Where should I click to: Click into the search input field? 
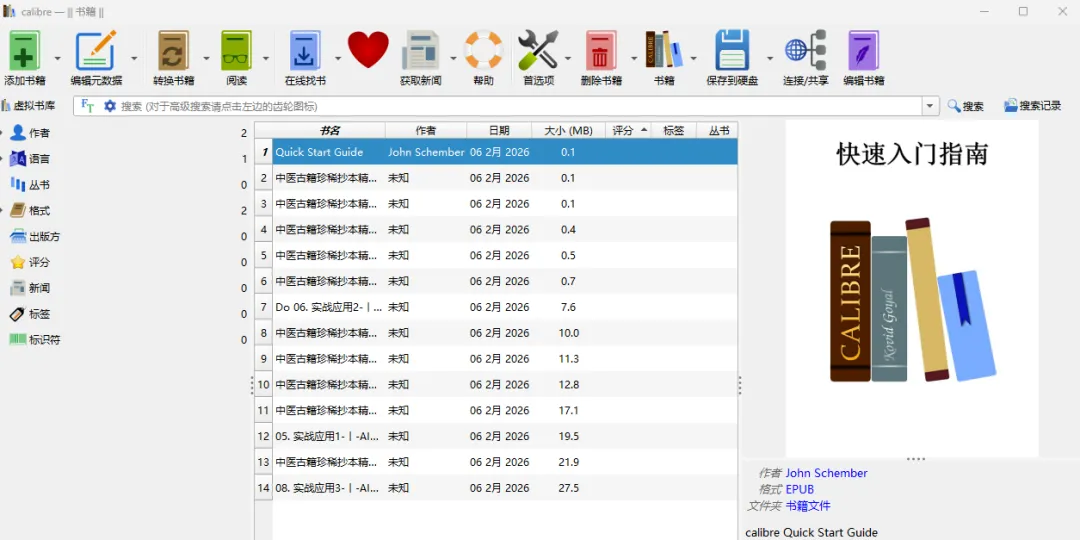[x=520, y=106]
